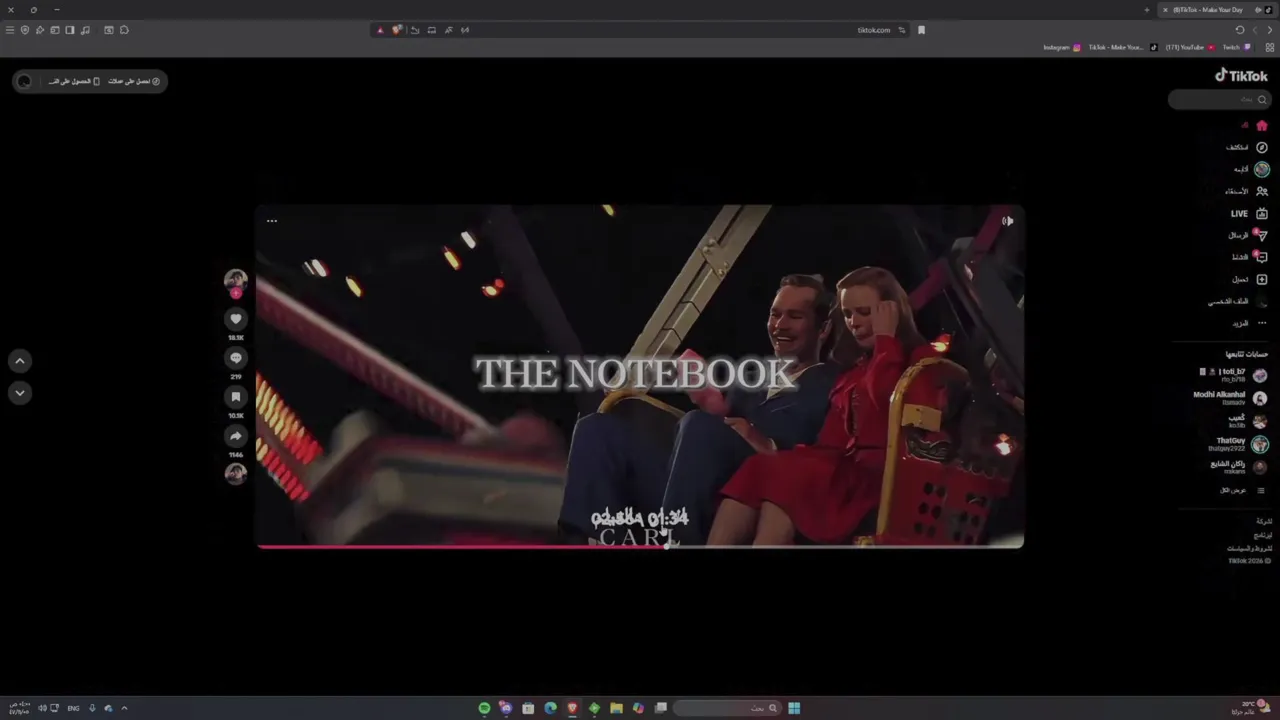Reload the page with refresh button

1240,30
